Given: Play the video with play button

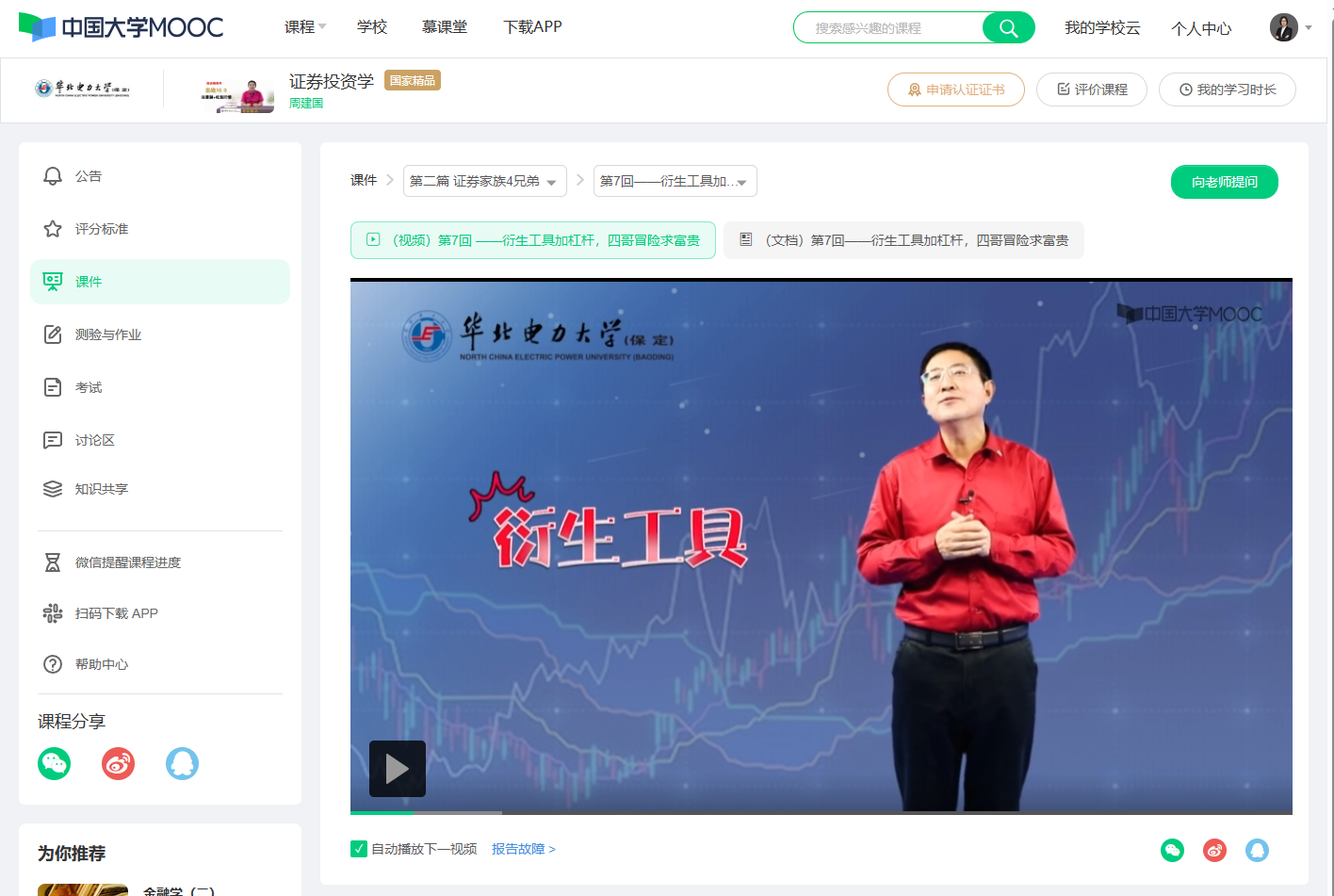Looking at the screenshot, I should [398, 769].
